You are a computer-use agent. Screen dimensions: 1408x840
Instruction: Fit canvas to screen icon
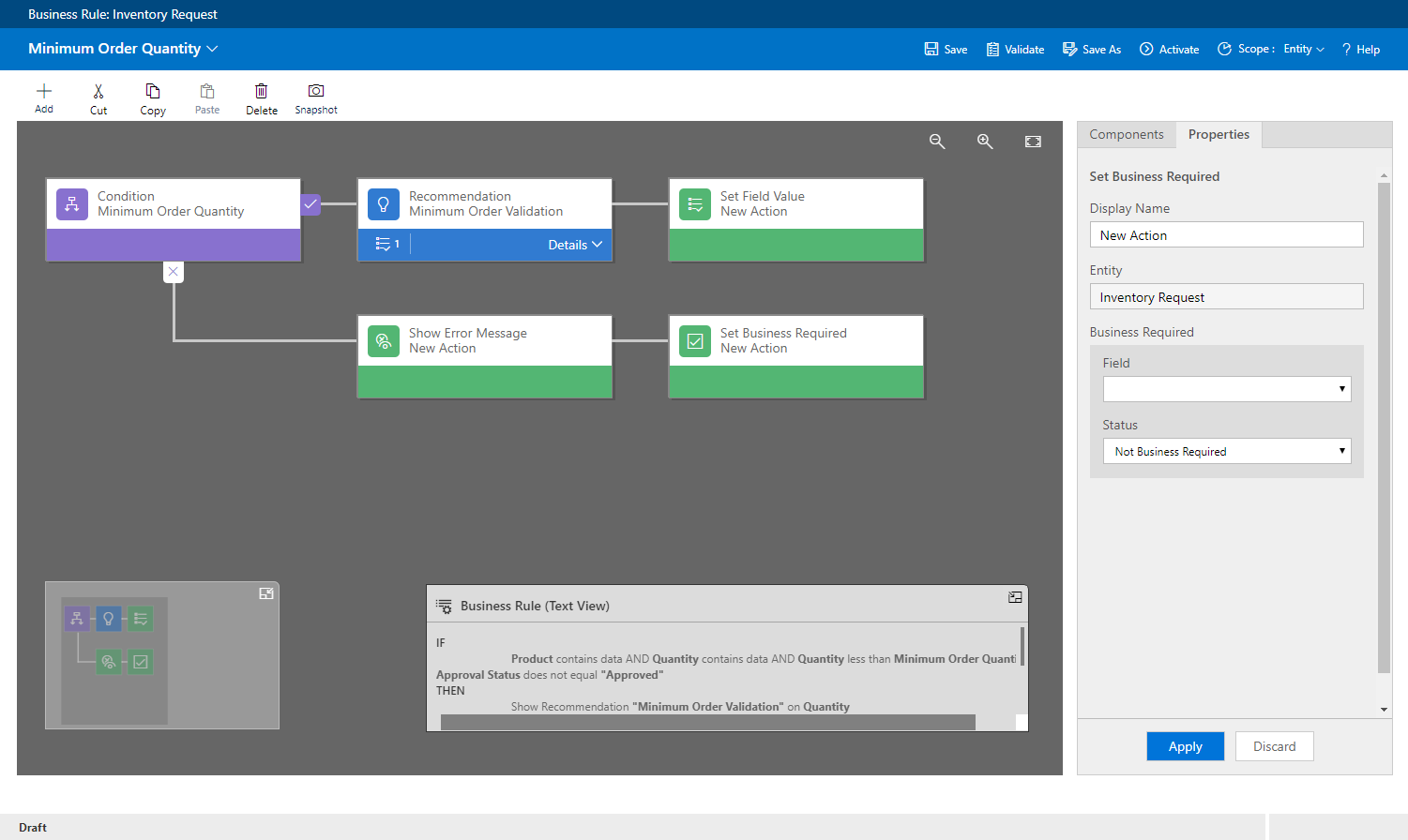[1033, 142]
